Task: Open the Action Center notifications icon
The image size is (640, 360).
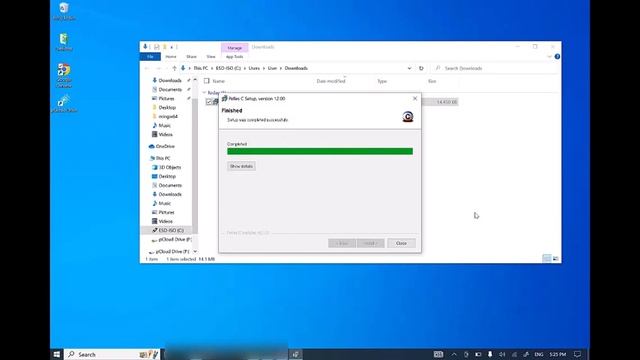Action: 577,354
